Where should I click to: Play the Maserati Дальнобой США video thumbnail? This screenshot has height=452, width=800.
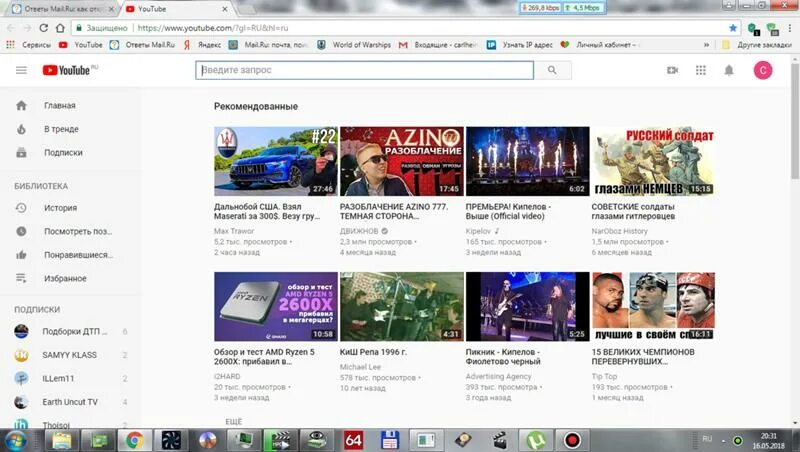pos(276,161)
